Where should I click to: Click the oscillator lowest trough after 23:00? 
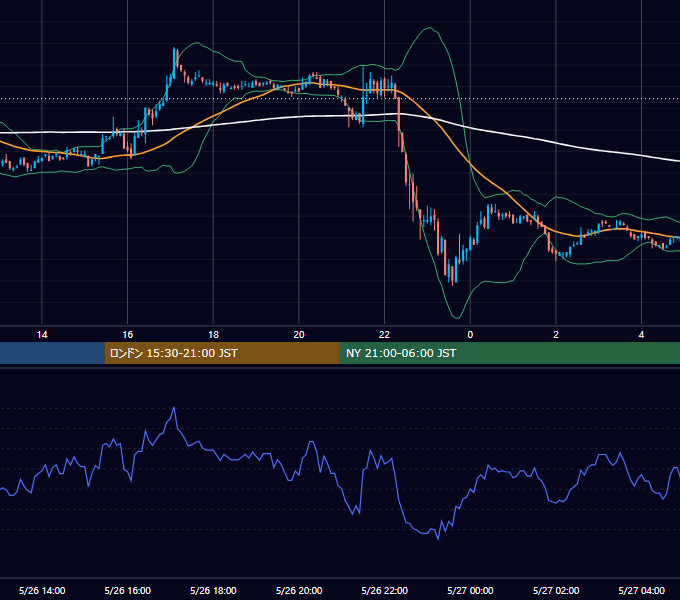pyautogui.click(x=438, y=539)
